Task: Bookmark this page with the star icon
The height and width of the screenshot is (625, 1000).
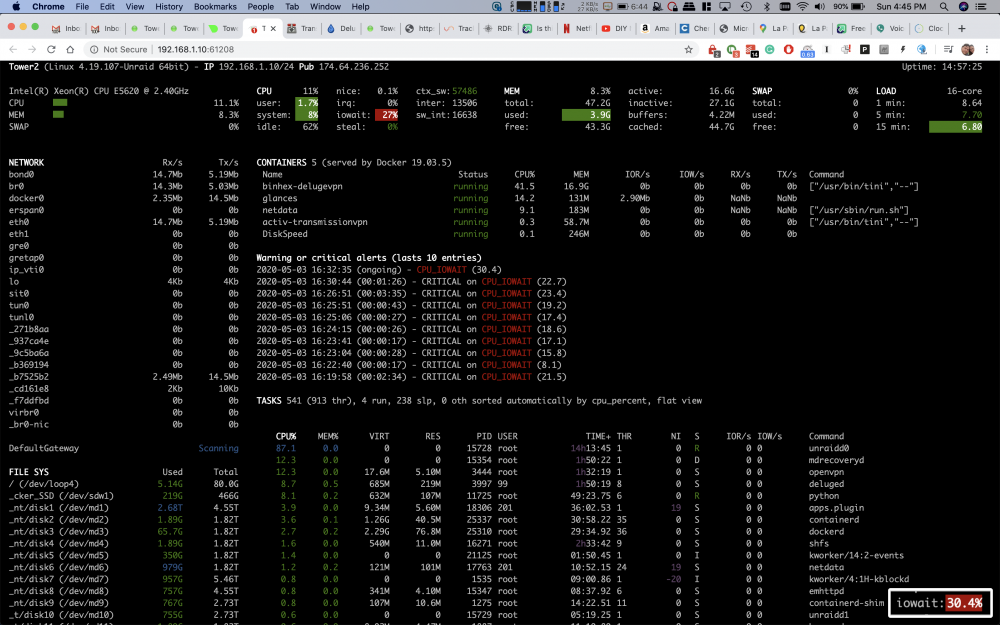Action: click(688, 49)
